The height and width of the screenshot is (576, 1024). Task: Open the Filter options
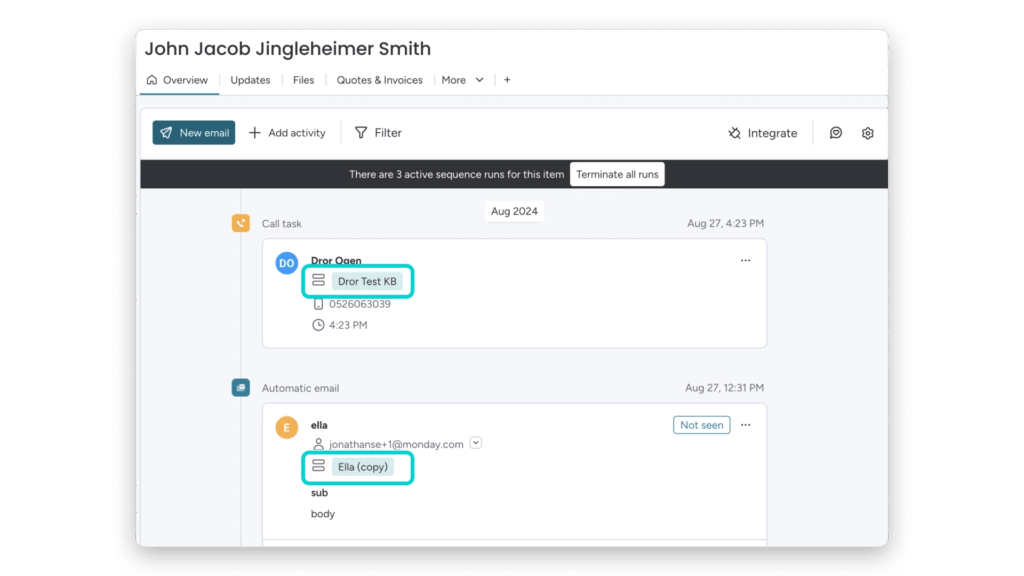pos(378,133)
